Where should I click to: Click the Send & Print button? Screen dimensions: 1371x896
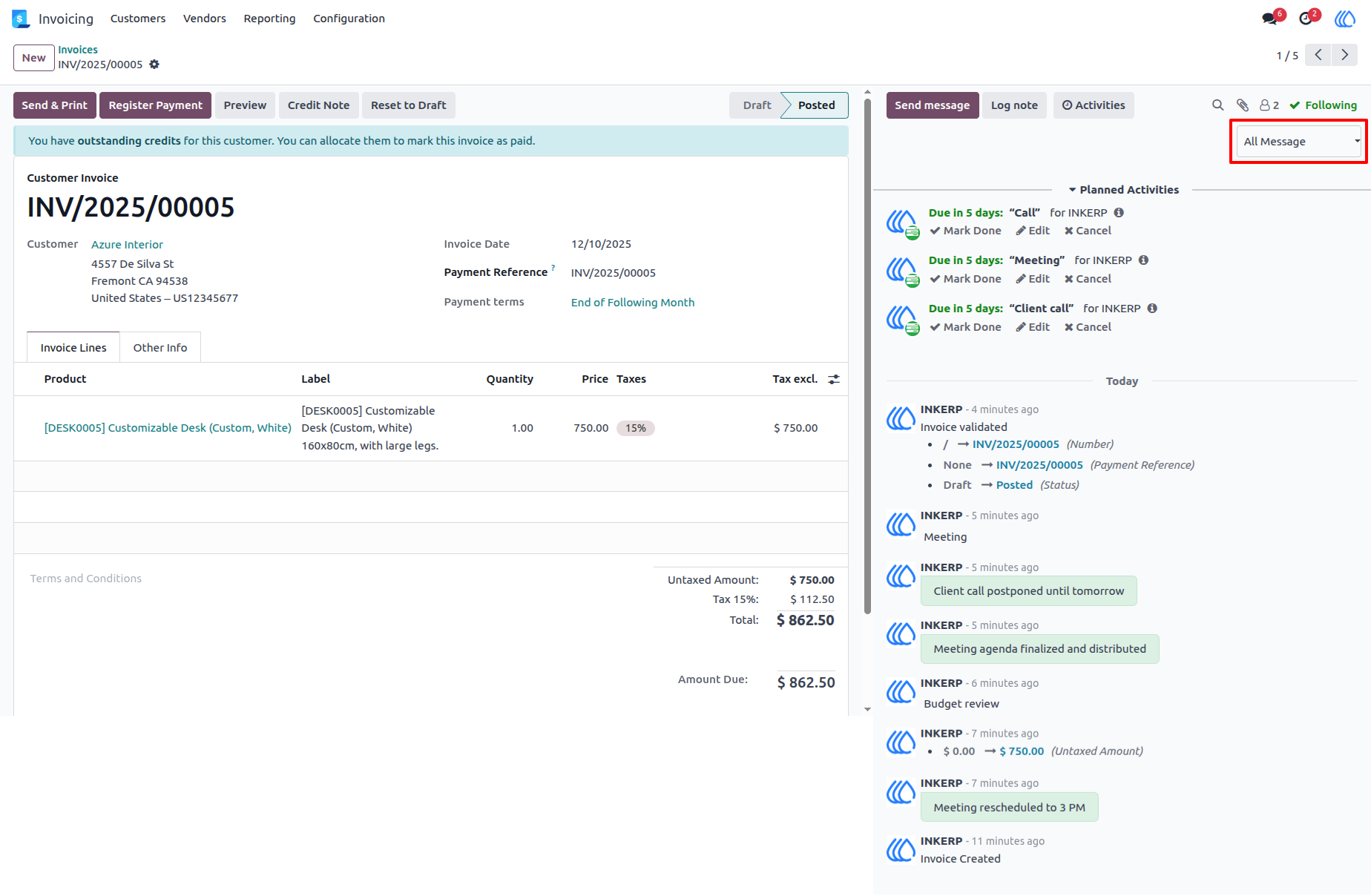coord(54,105)
